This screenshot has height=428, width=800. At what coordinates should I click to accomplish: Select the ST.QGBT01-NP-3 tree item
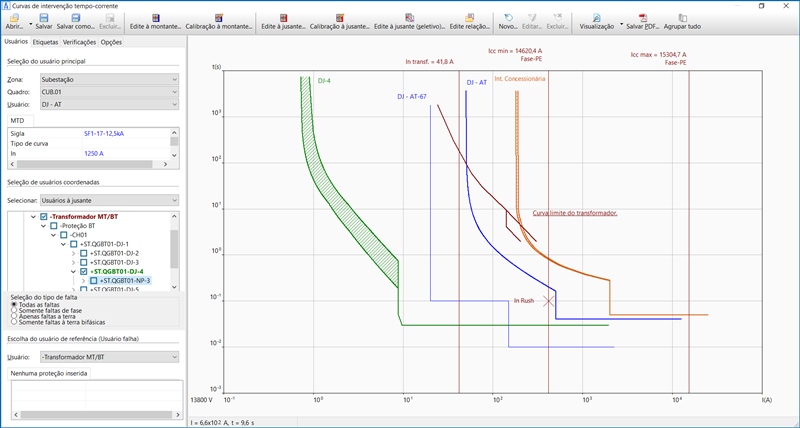click(x=124, y=281)
